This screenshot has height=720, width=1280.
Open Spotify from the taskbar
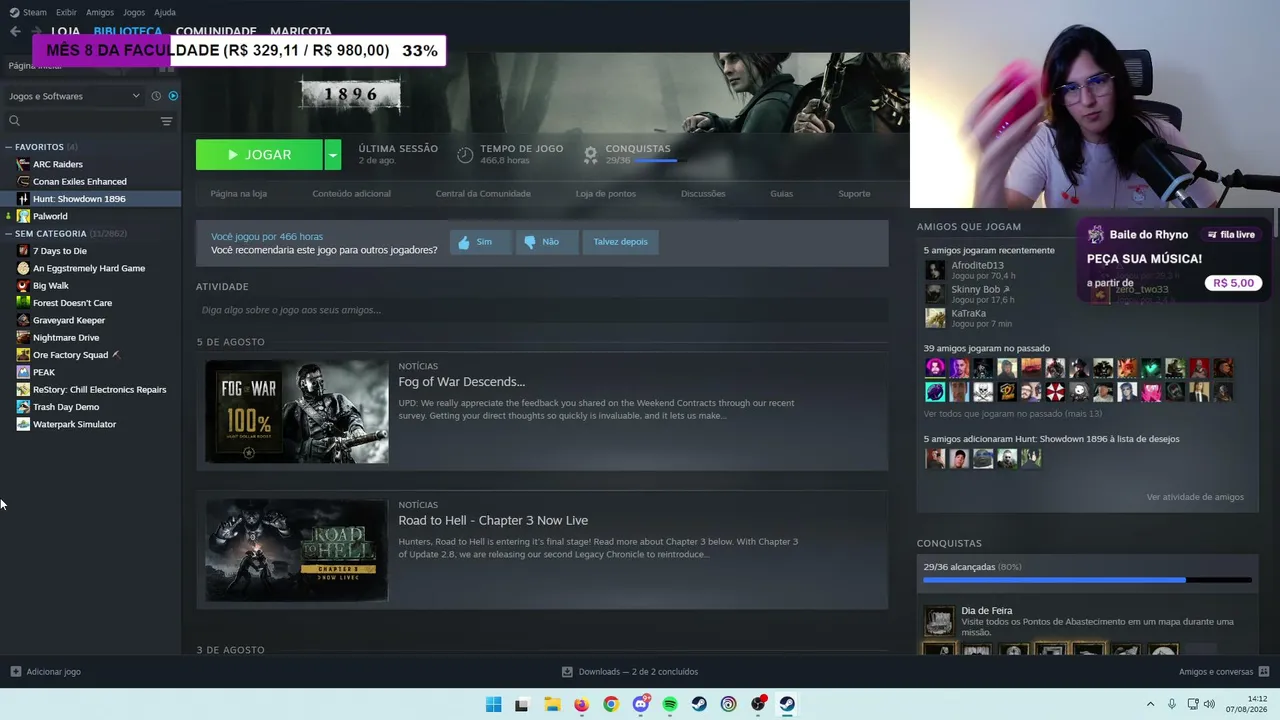coord(670,704)
